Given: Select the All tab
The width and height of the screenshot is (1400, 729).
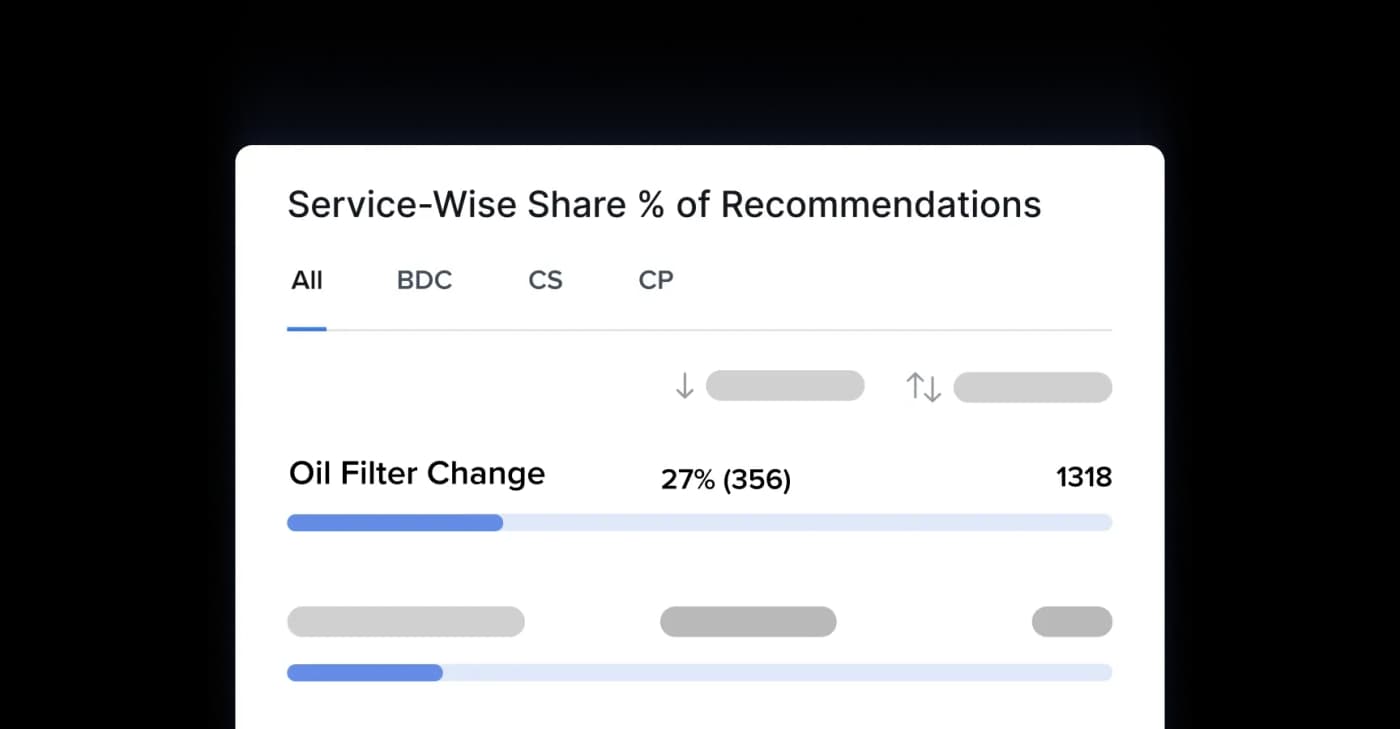Looking at the screenshot, I should [x=307, y=280].
